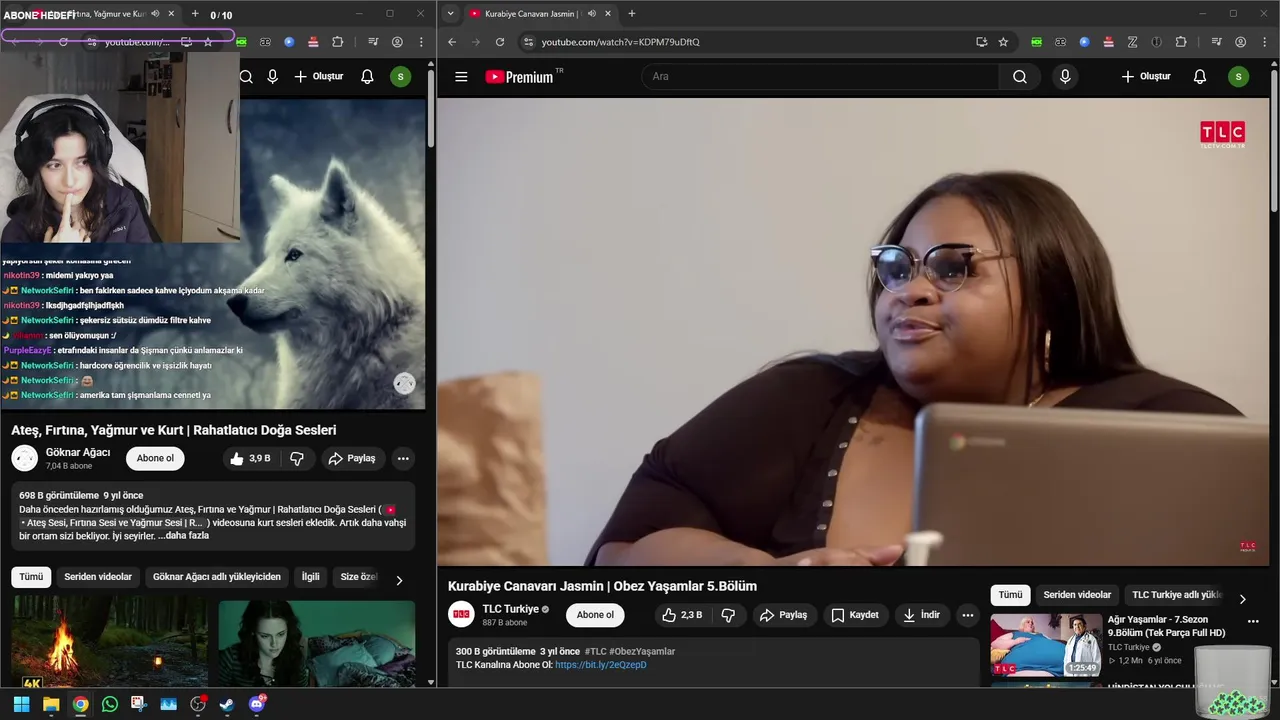Show more filter chips in right sidebar
The height and width of the screenshot is (720, 1280).
click(1242, 599)
